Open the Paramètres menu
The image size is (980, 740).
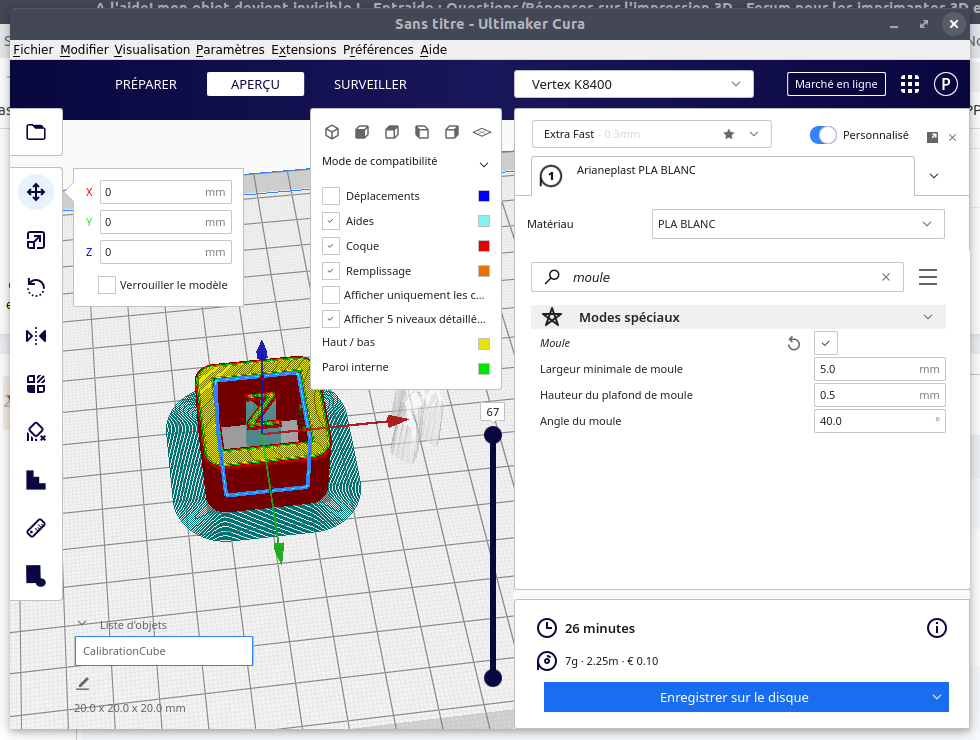click(230, 49)
